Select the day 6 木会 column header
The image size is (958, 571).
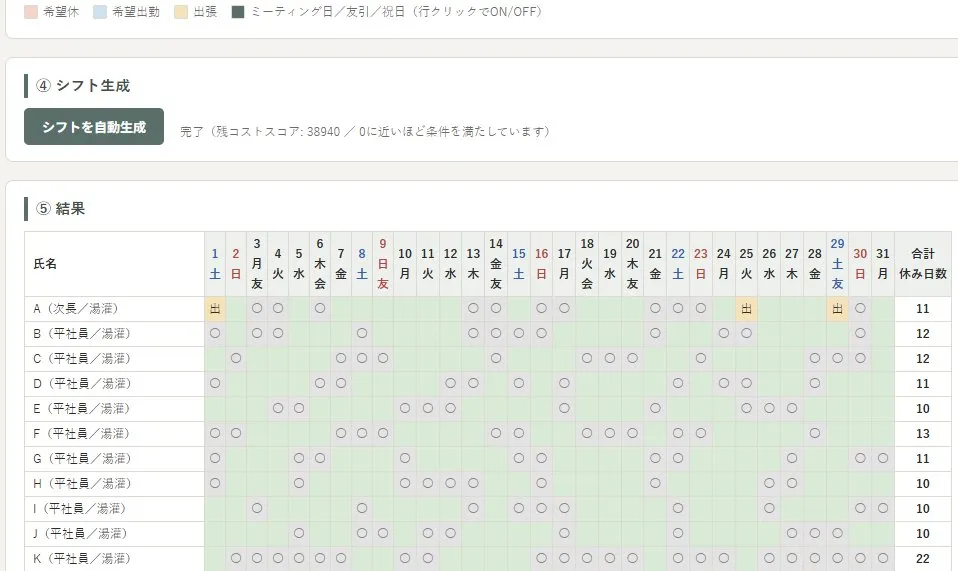(320, 264)
